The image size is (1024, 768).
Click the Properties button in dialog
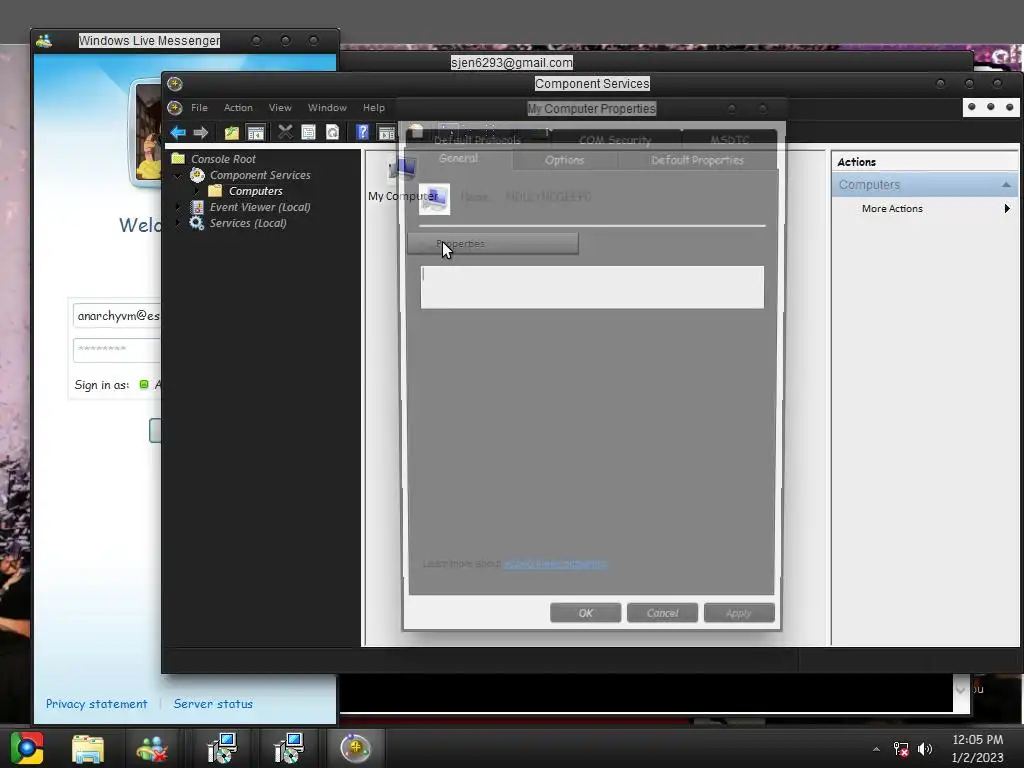[x=493, y=244]
